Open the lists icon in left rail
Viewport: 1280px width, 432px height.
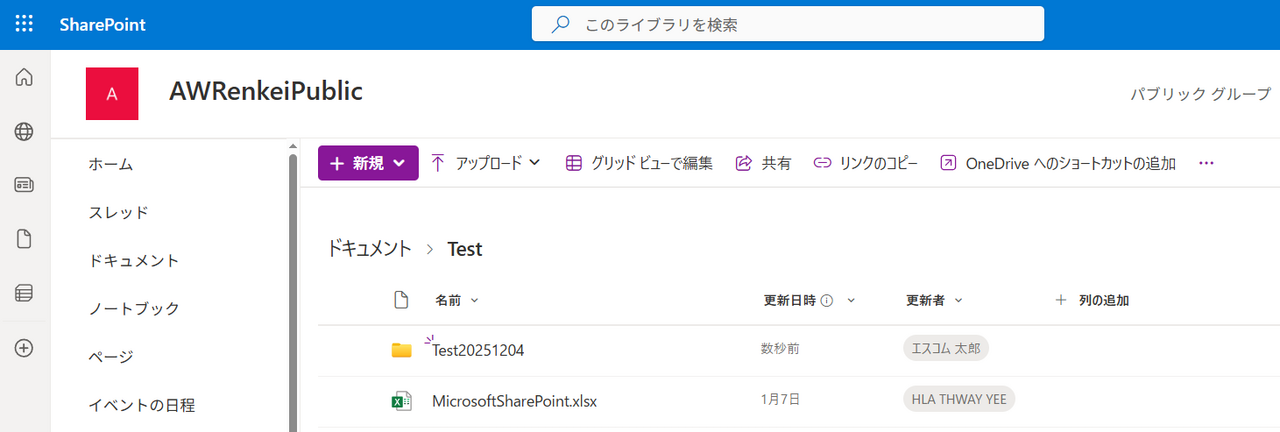point(24,293)
